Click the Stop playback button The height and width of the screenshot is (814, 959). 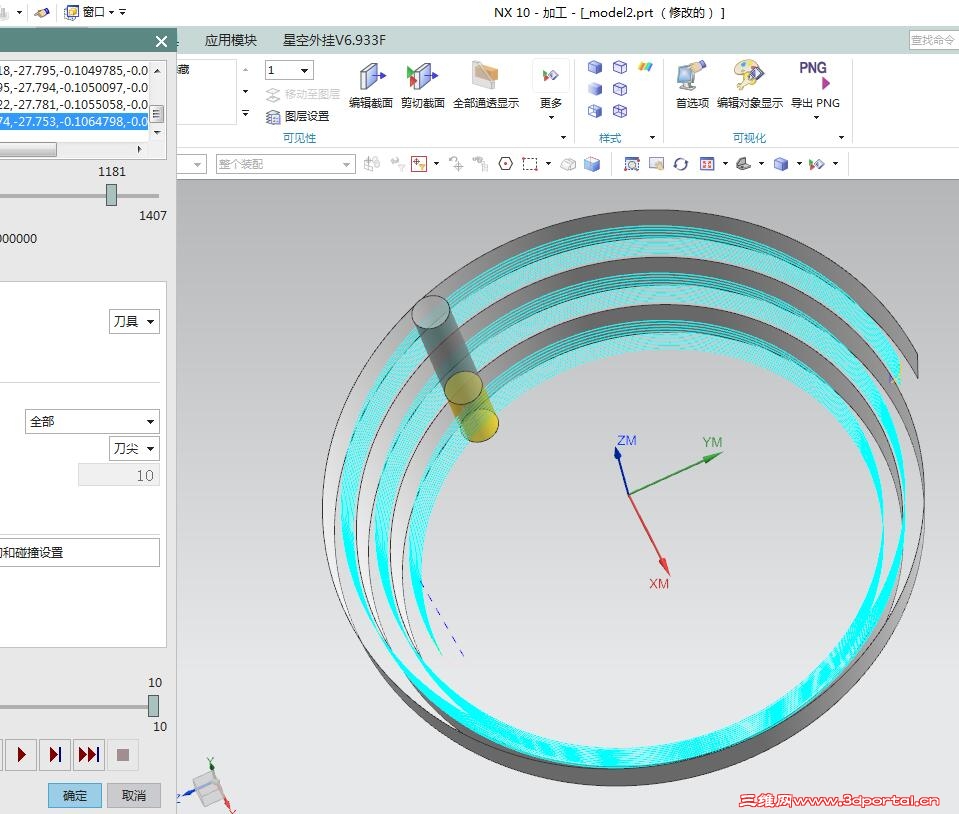point(123,755)
